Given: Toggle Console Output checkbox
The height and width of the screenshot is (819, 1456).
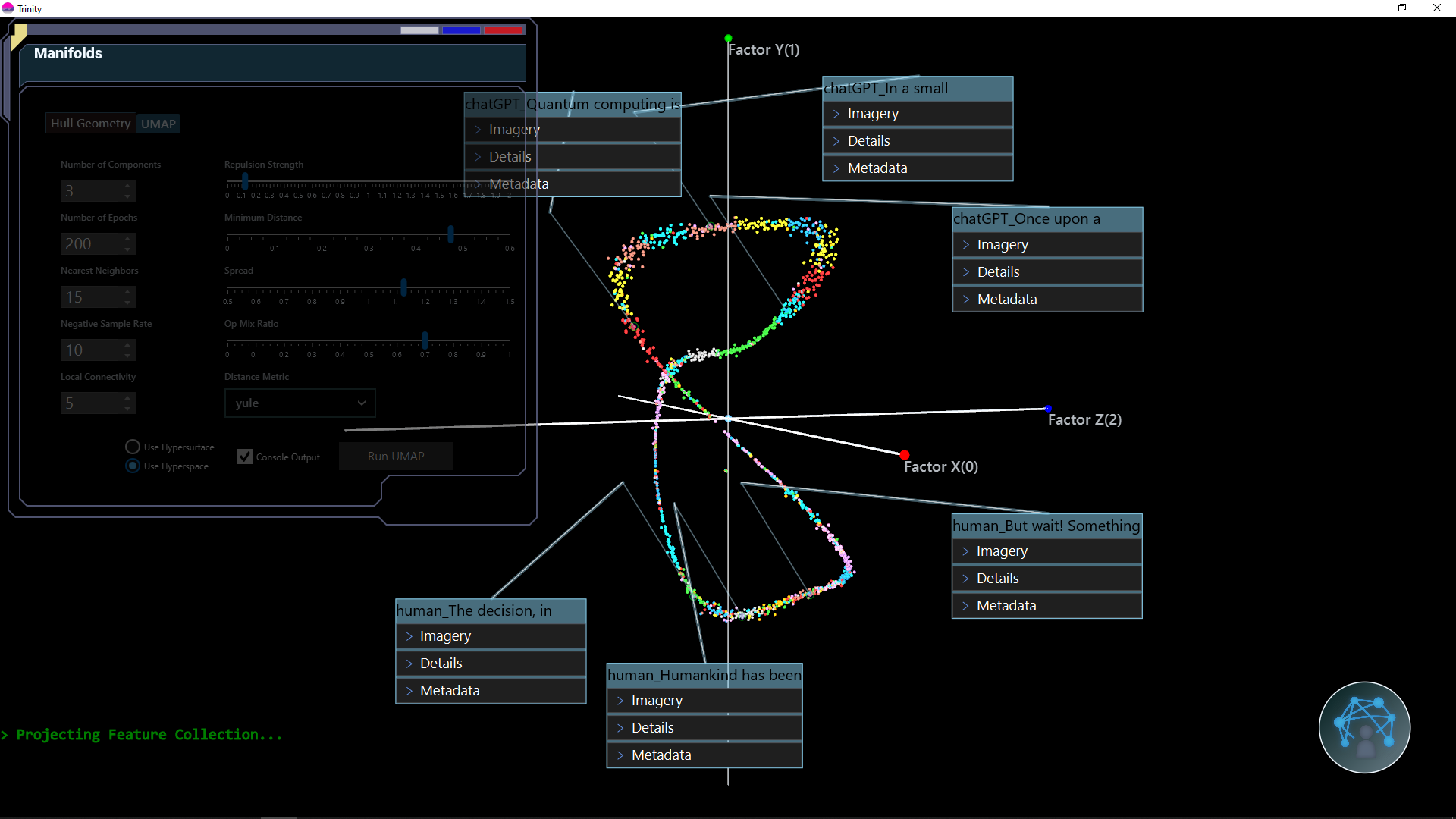Looking at the screenshot, I should (246, 456).
